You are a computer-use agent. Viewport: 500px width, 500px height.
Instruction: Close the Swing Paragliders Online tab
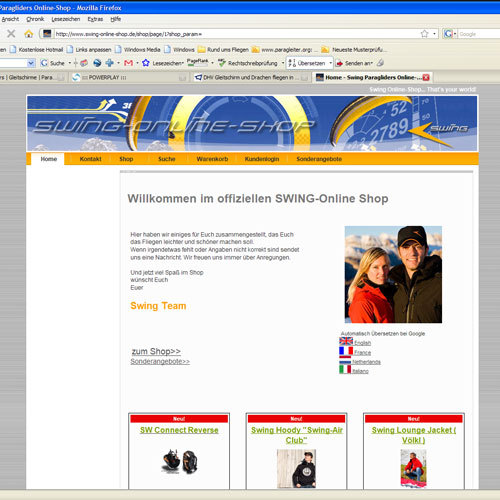tap(426, 77)
